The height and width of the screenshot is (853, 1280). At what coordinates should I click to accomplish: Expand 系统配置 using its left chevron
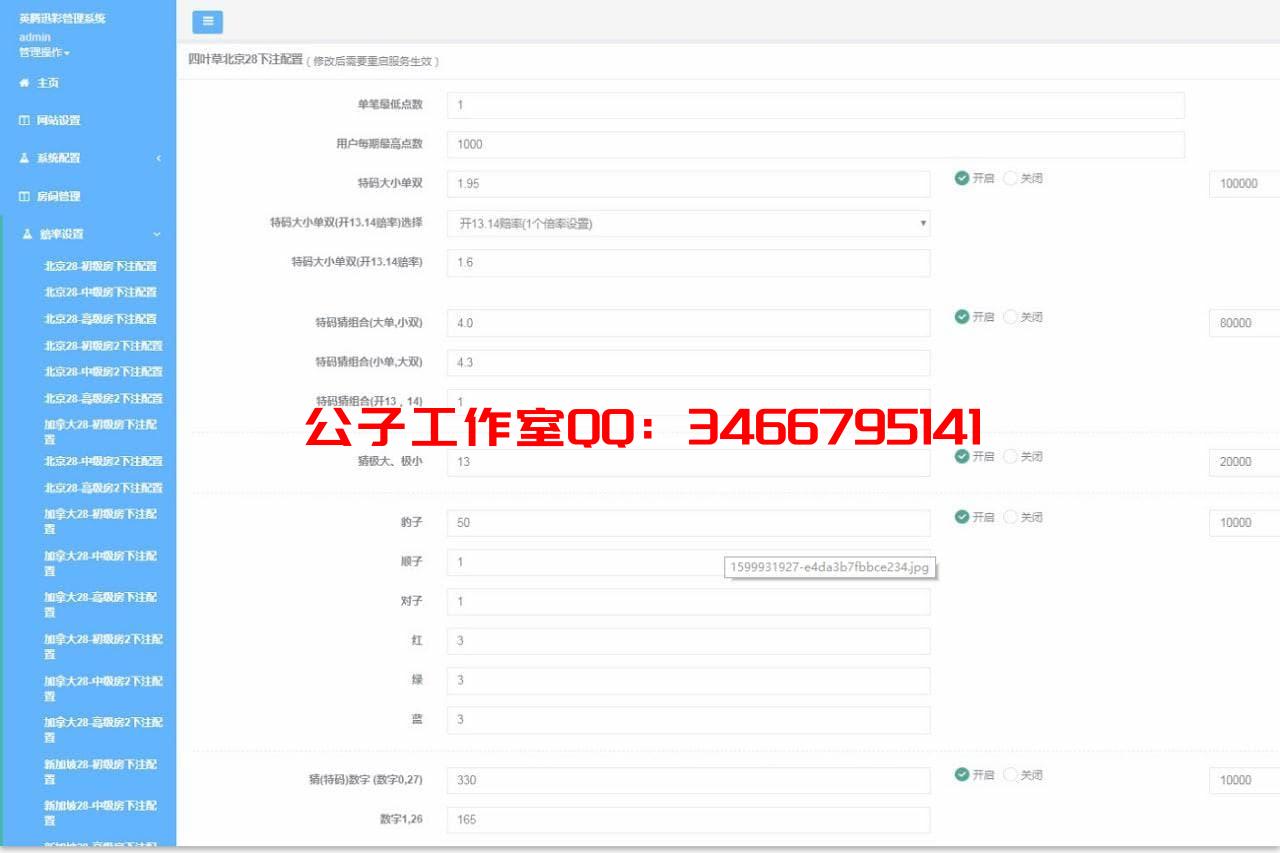pyautogui.click(x=158, y=158)
